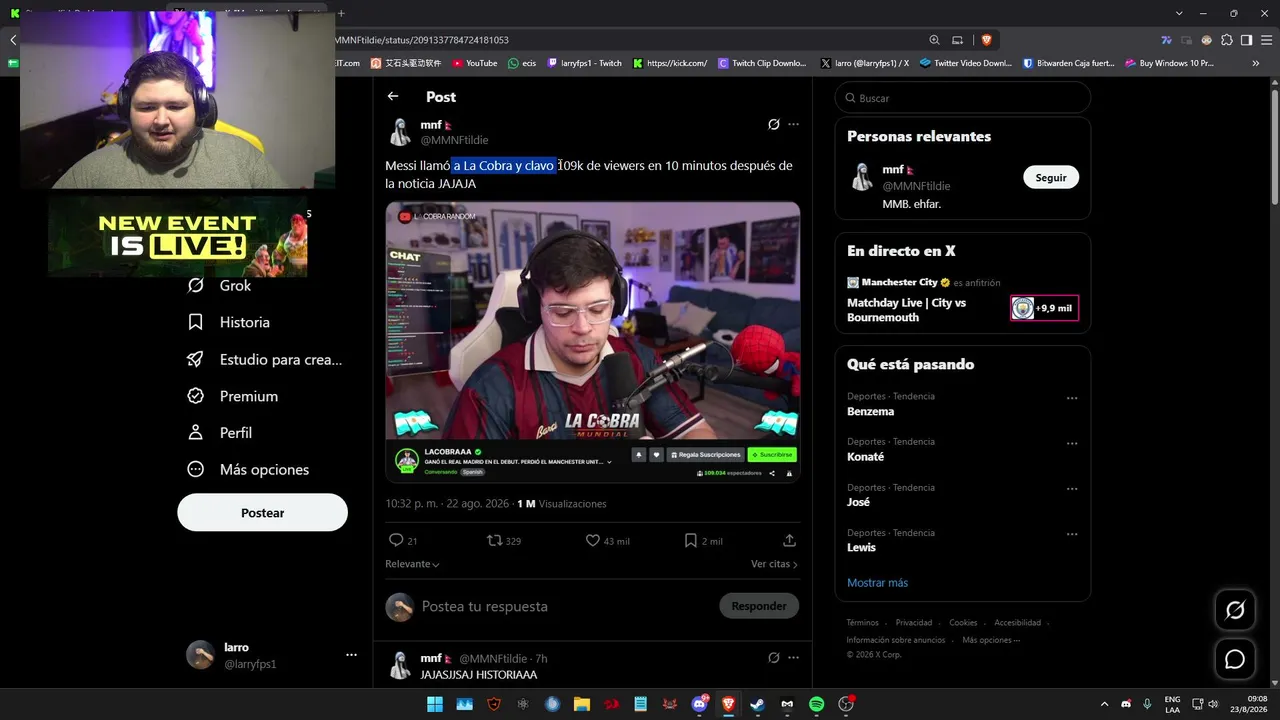Open the Términos footer link
Image resolution: width=1280 pixels, height=720 pixels.
tap(863, 622)
